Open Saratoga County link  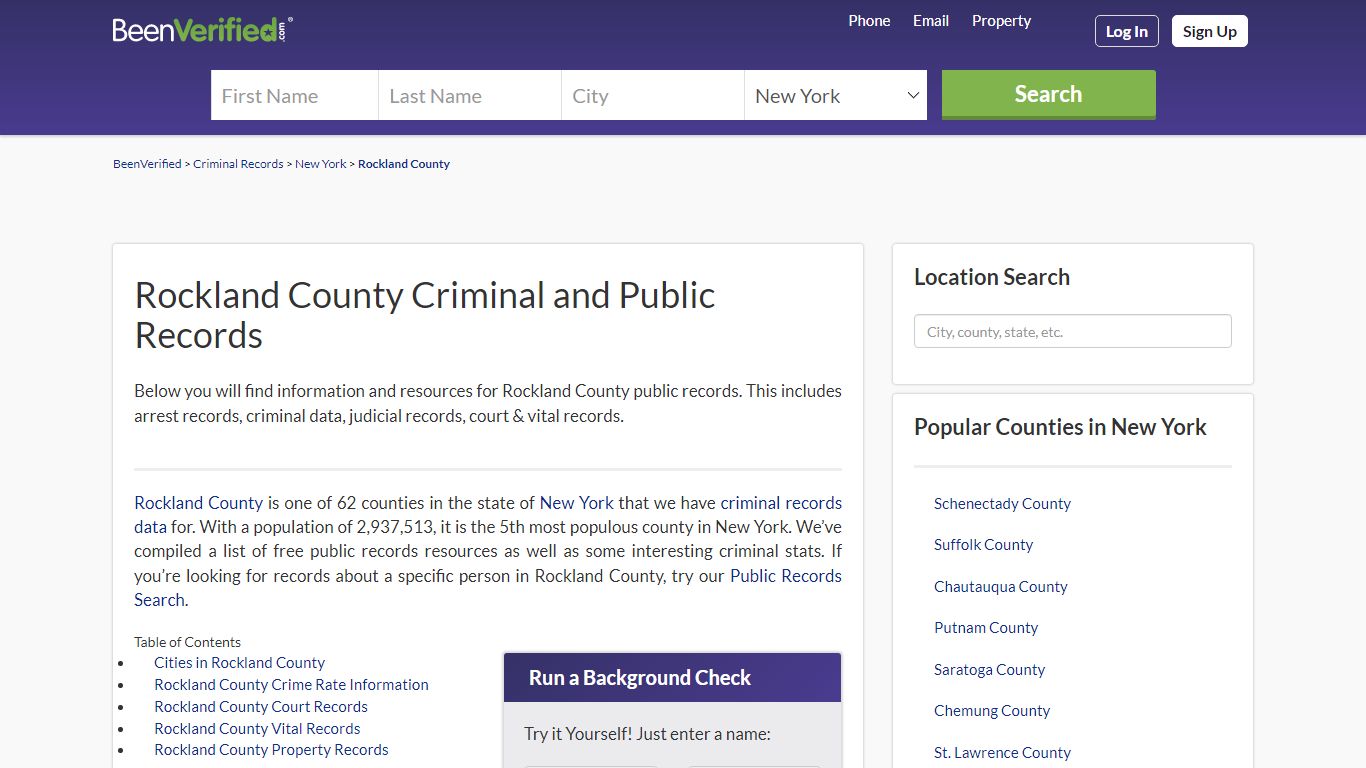pyautogui.click(x=989, y=670)
